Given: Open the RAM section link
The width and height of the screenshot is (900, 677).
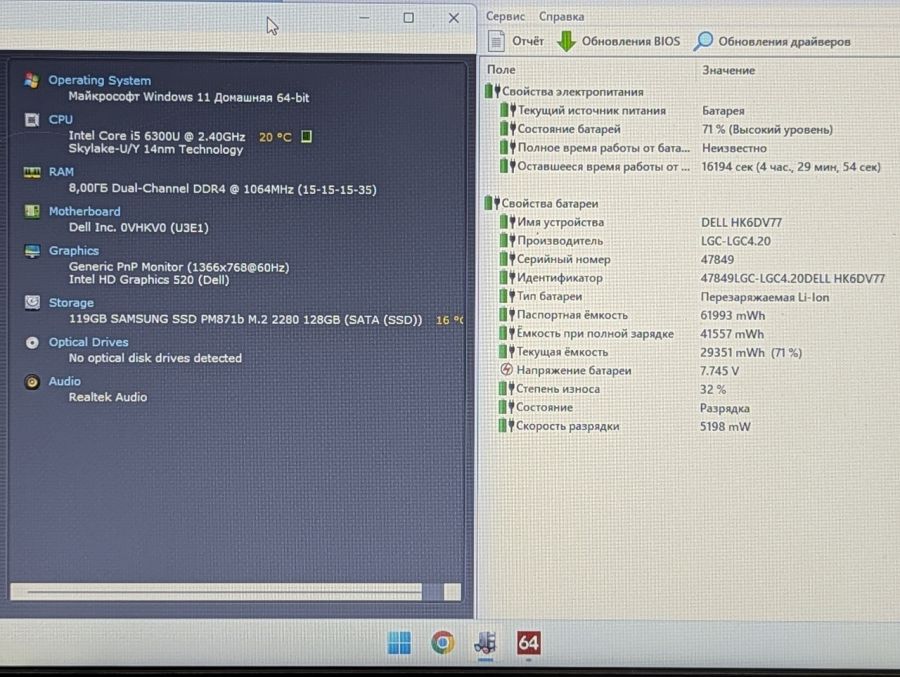Looking at the screenshot, I should (61, 172).
